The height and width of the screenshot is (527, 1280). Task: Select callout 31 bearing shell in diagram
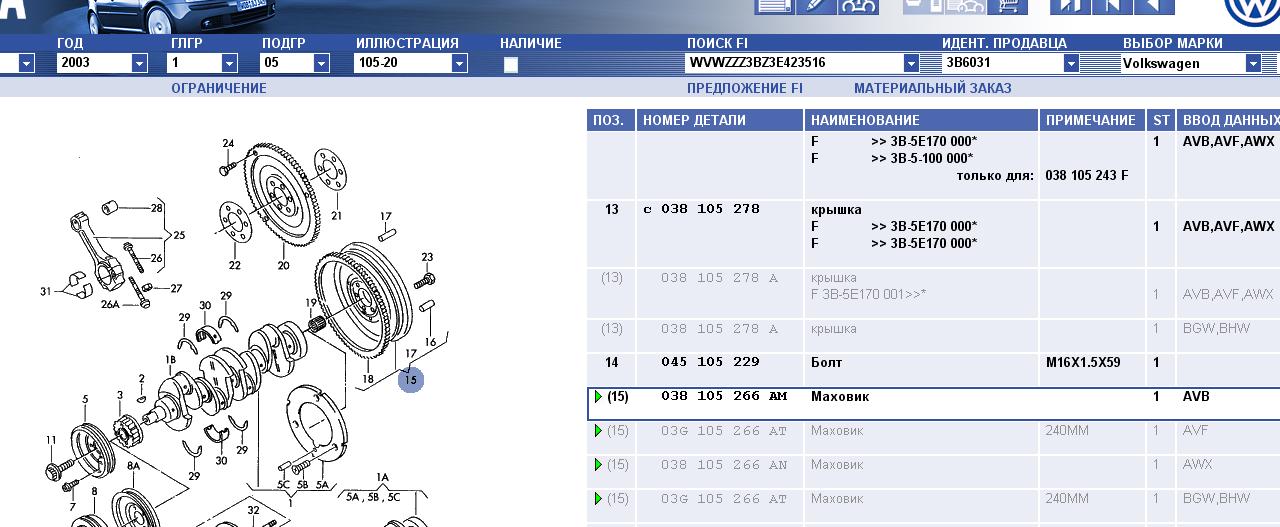click(x=45, y=292)
